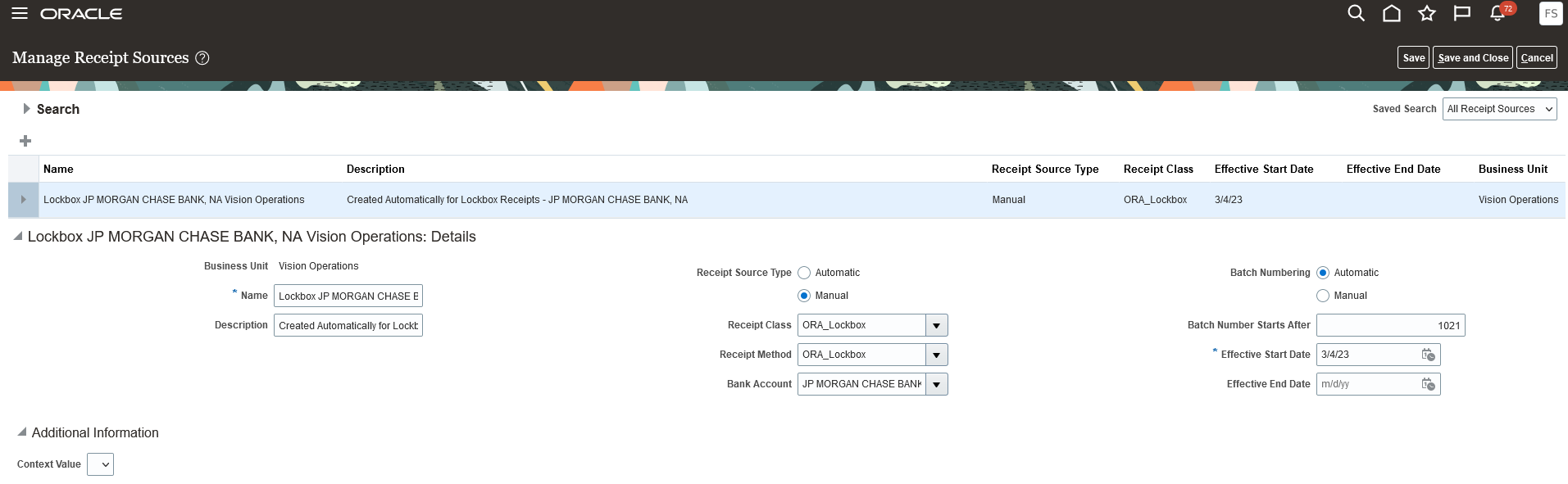Open the hamburger navigator menu

(x=20, y=13)
